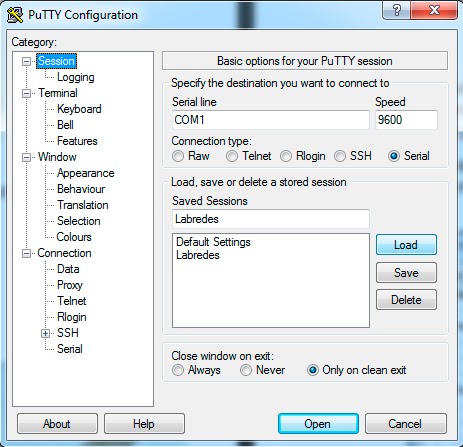Expand the SSH tree node
Image resolution: width=463 pixels, height=447 pixels.
(x=46, y=333)
